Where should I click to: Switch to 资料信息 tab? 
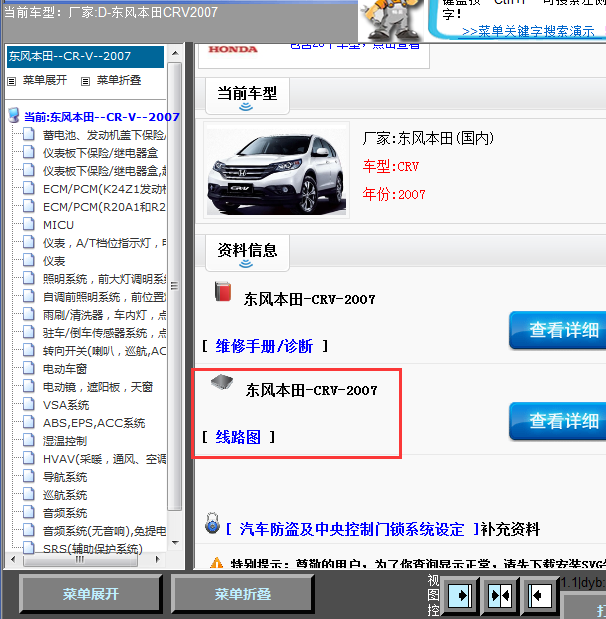click(x=247, y=253)
